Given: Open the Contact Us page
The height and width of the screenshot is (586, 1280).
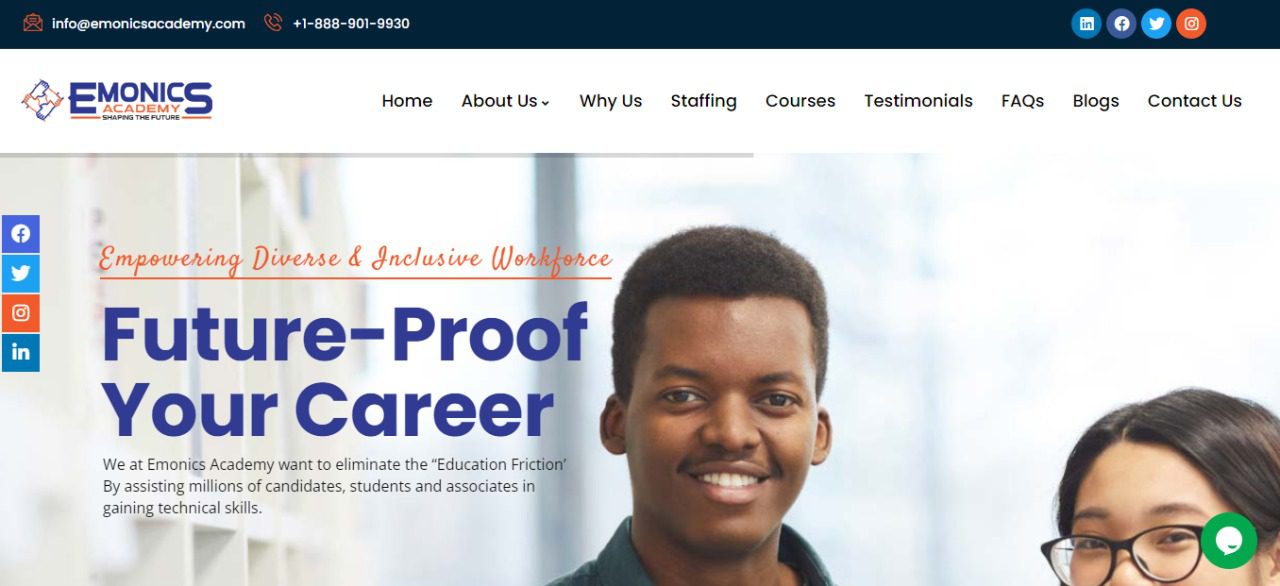Looking at the screenshot, I should point(1194,101).
